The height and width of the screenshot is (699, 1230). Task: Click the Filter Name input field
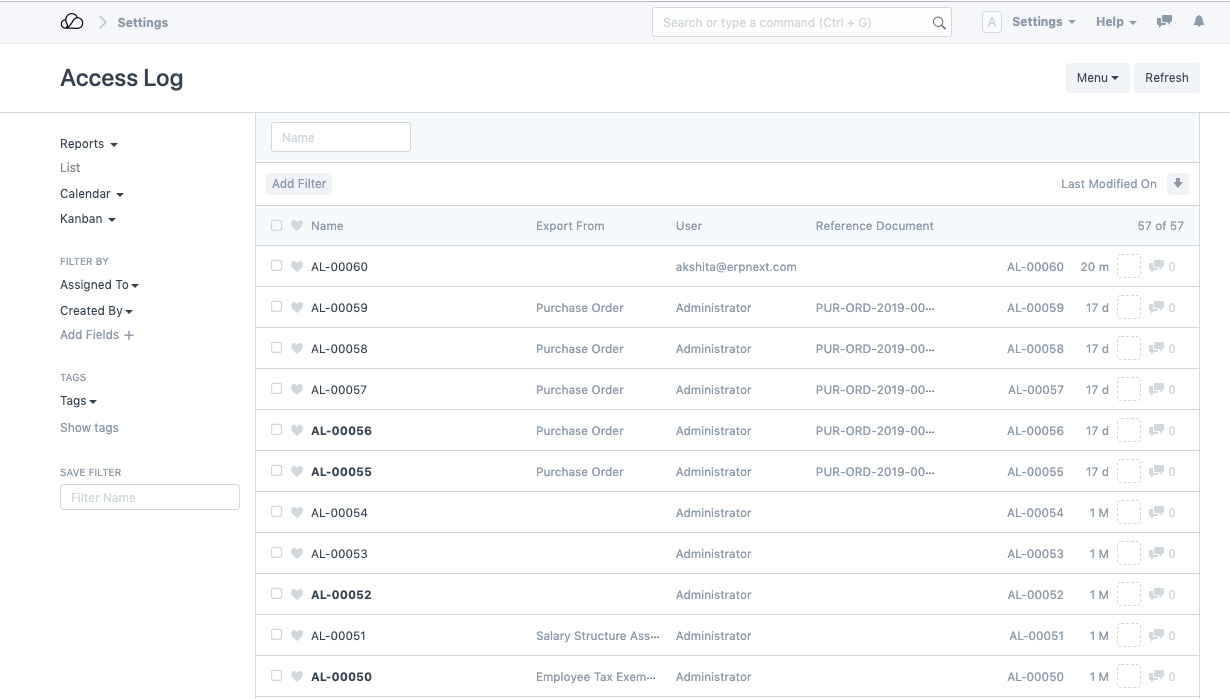tap(150, 497)
